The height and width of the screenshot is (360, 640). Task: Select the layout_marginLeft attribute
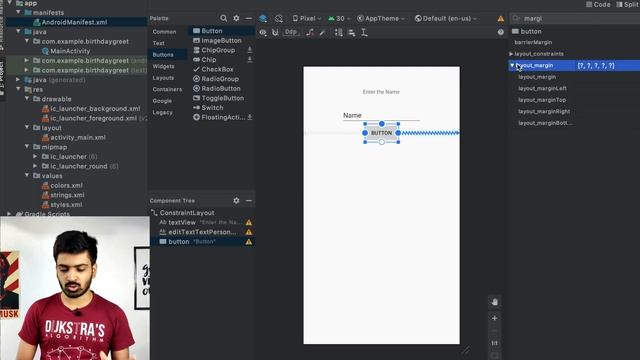coord(542,89)
